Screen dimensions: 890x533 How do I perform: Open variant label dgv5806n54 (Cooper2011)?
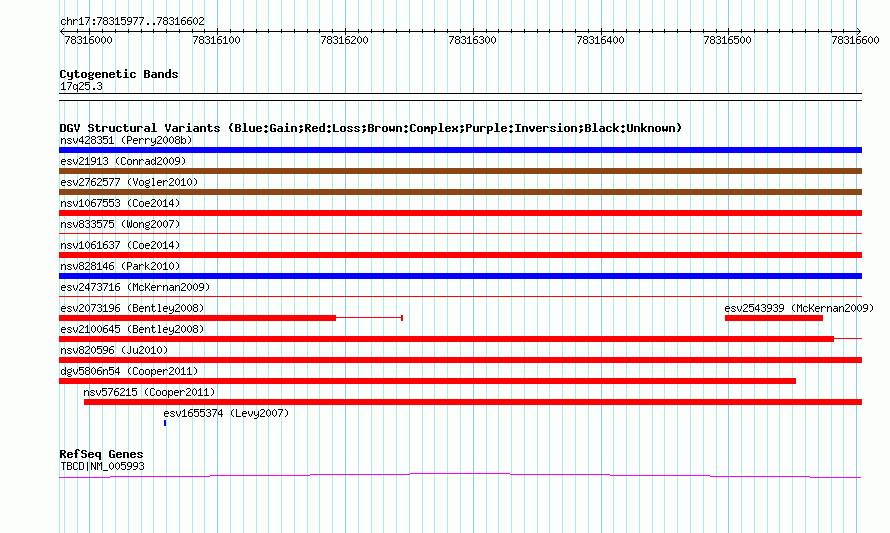(129, 371)
